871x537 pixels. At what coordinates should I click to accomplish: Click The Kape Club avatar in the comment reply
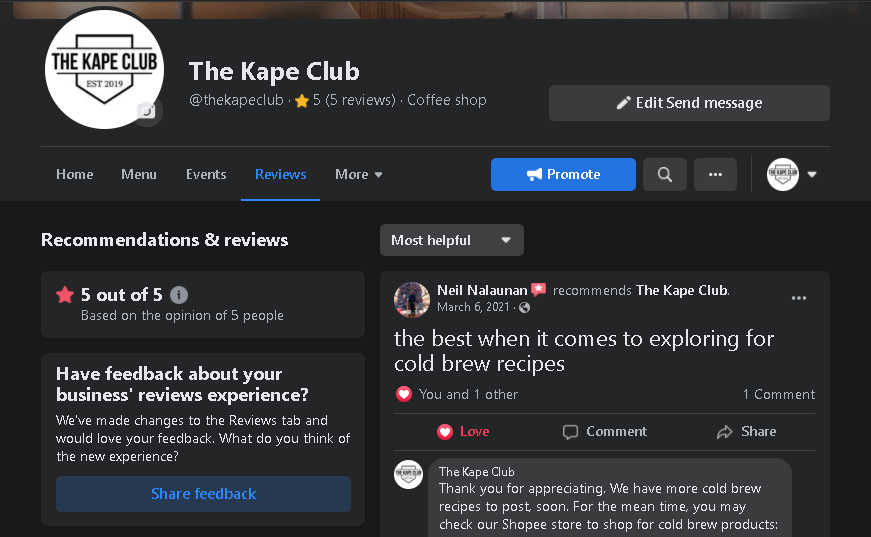click(x=408, y=474)
